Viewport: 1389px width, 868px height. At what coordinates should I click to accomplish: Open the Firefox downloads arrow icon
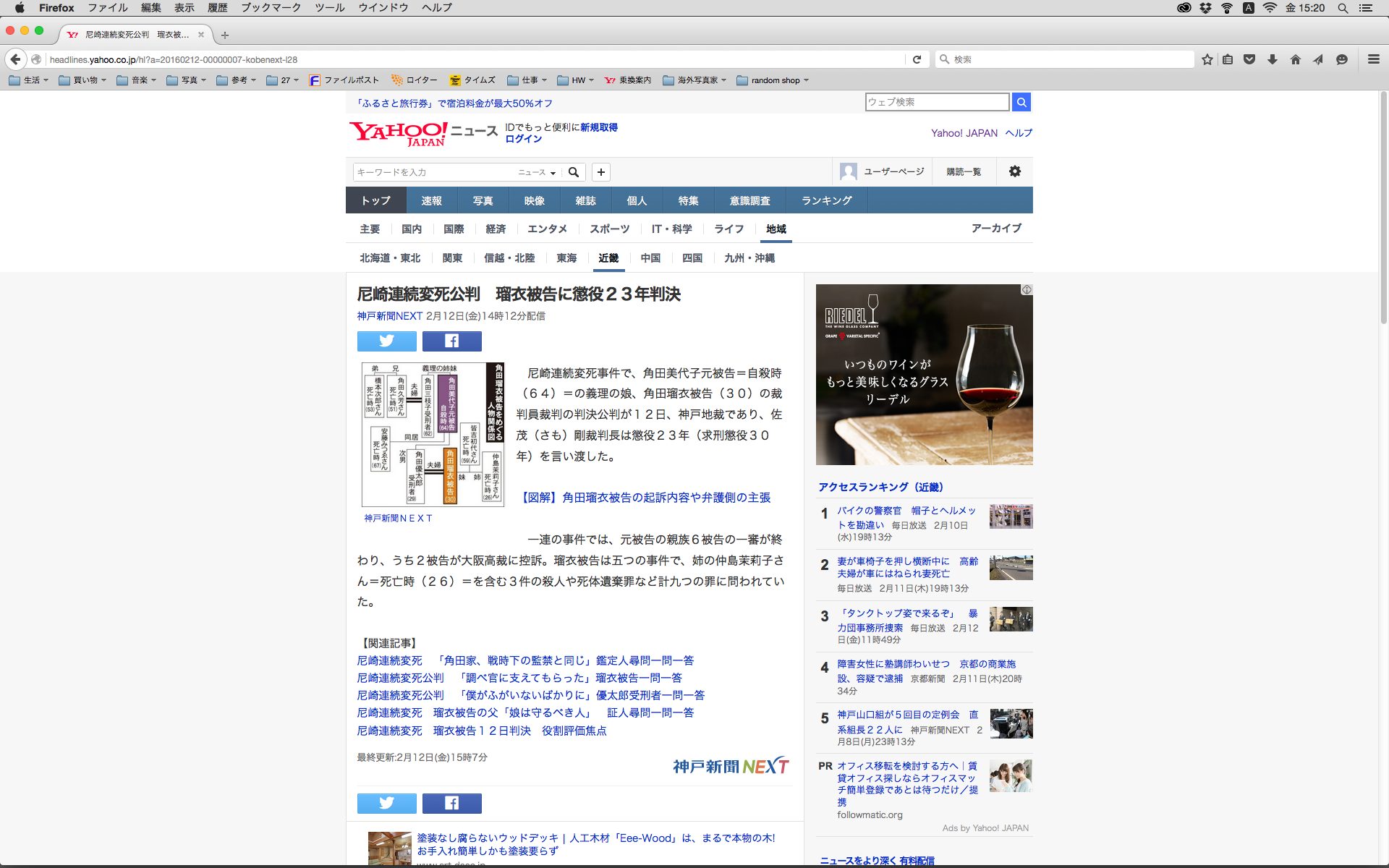tap(1273, 59)
